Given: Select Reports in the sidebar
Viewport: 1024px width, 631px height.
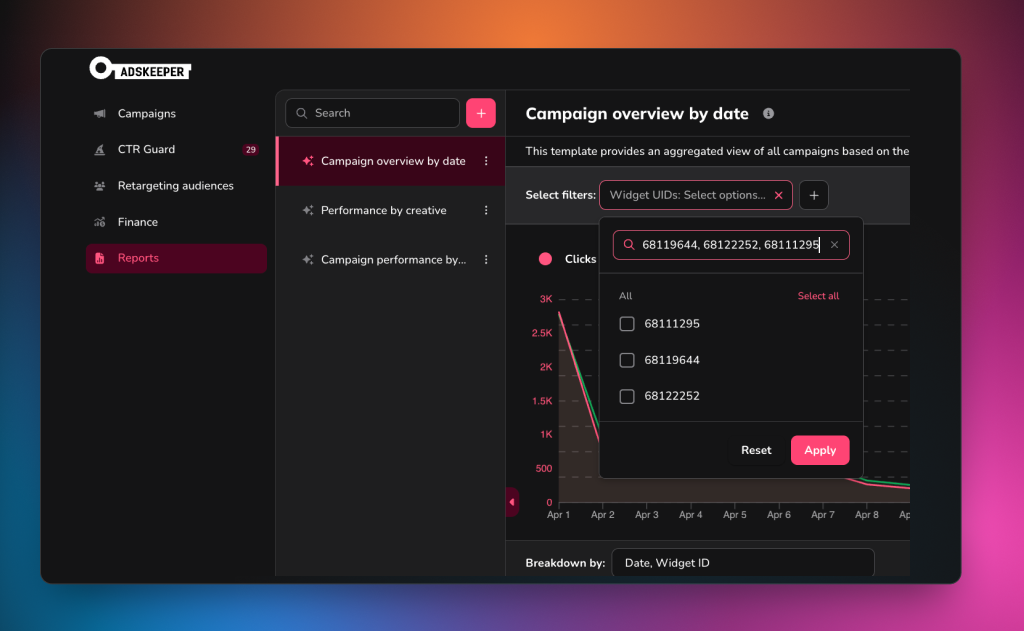Looking at the screenshot, I should 176,258.
